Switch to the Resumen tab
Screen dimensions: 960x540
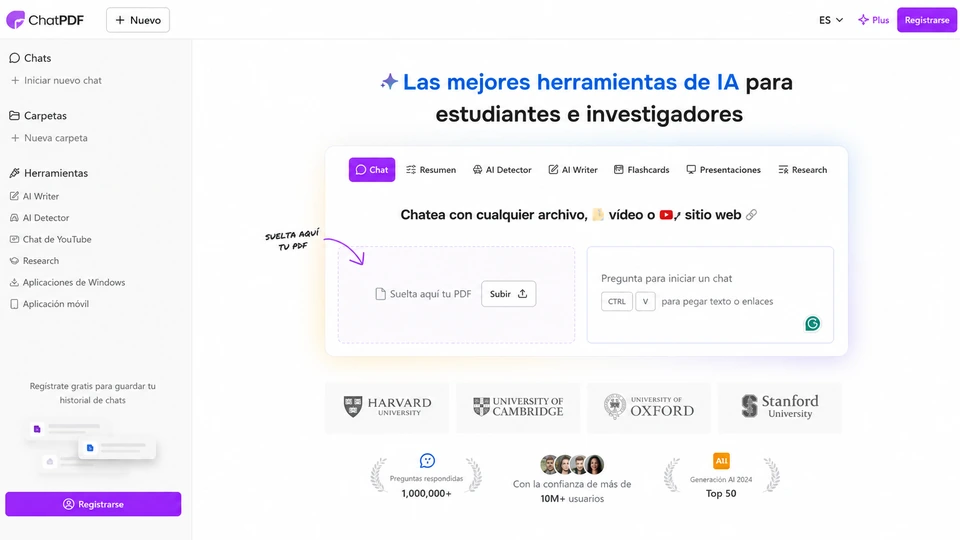click(x=431, y=170)
